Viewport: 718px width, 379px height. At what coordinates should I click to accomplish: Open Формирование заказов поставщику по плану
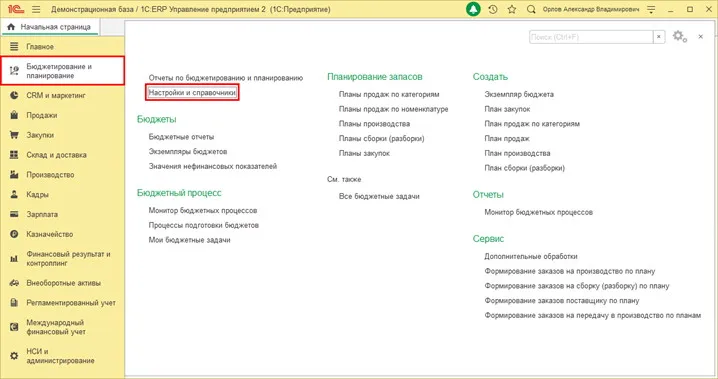(562, 301)
